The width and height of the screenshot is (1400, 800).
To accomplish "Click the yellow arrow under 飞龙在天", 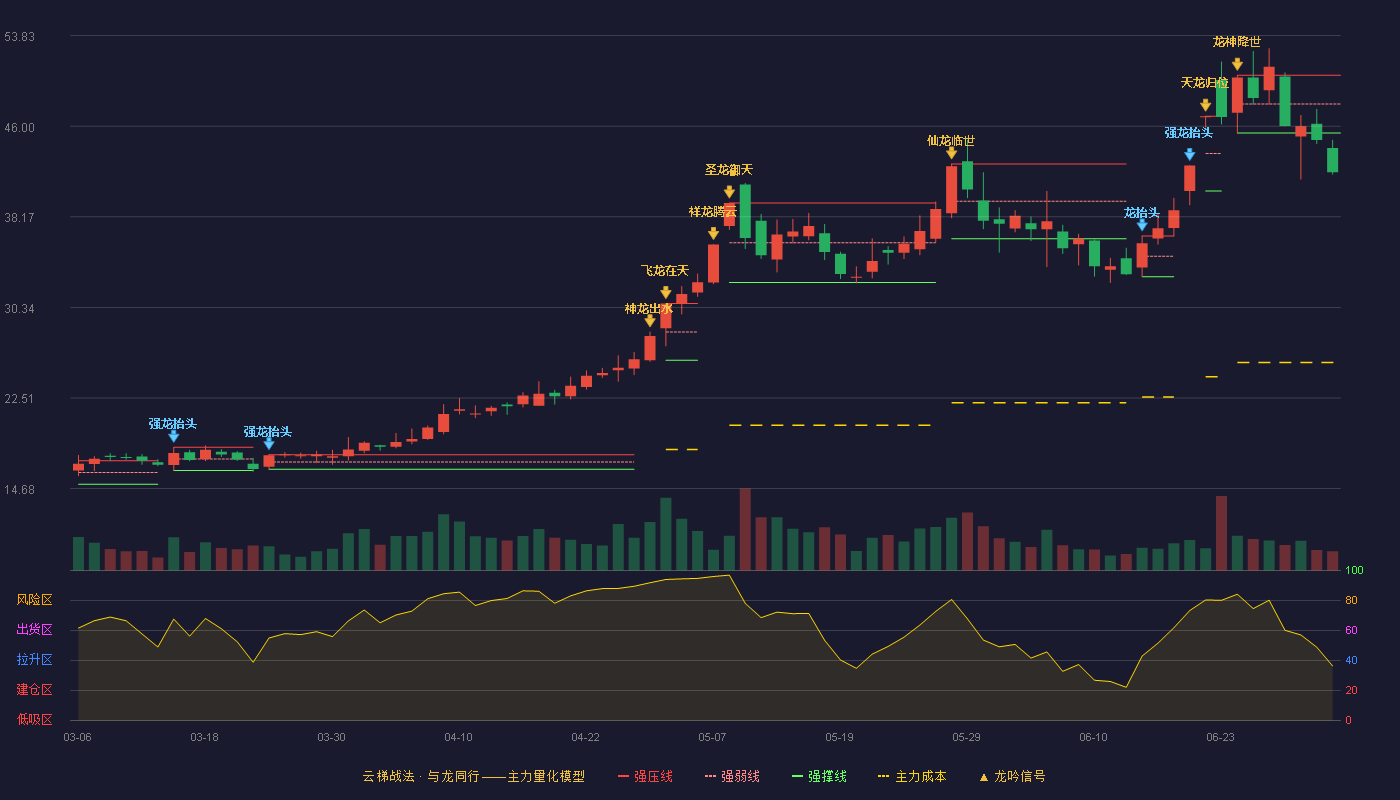I will pos(666,293).
